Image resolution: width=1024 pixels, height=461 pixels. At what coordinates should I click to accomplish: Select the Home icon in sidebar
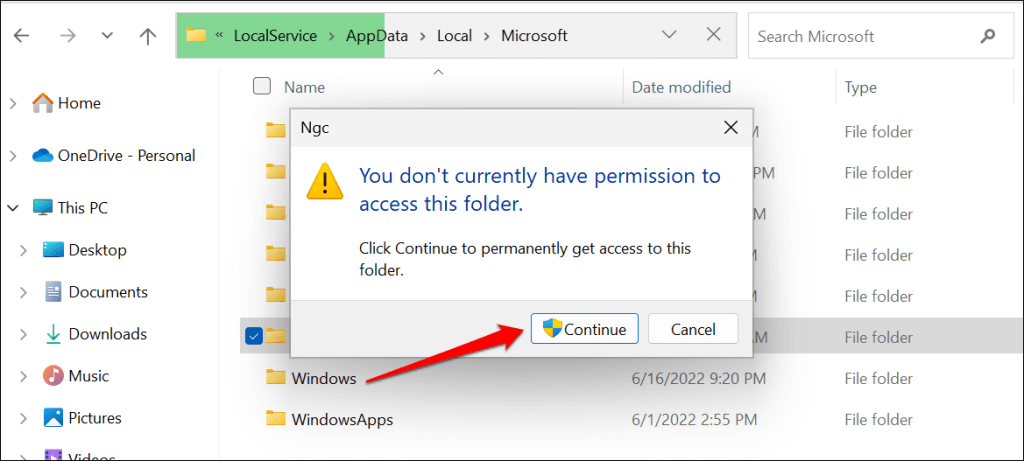pos(43,103)
